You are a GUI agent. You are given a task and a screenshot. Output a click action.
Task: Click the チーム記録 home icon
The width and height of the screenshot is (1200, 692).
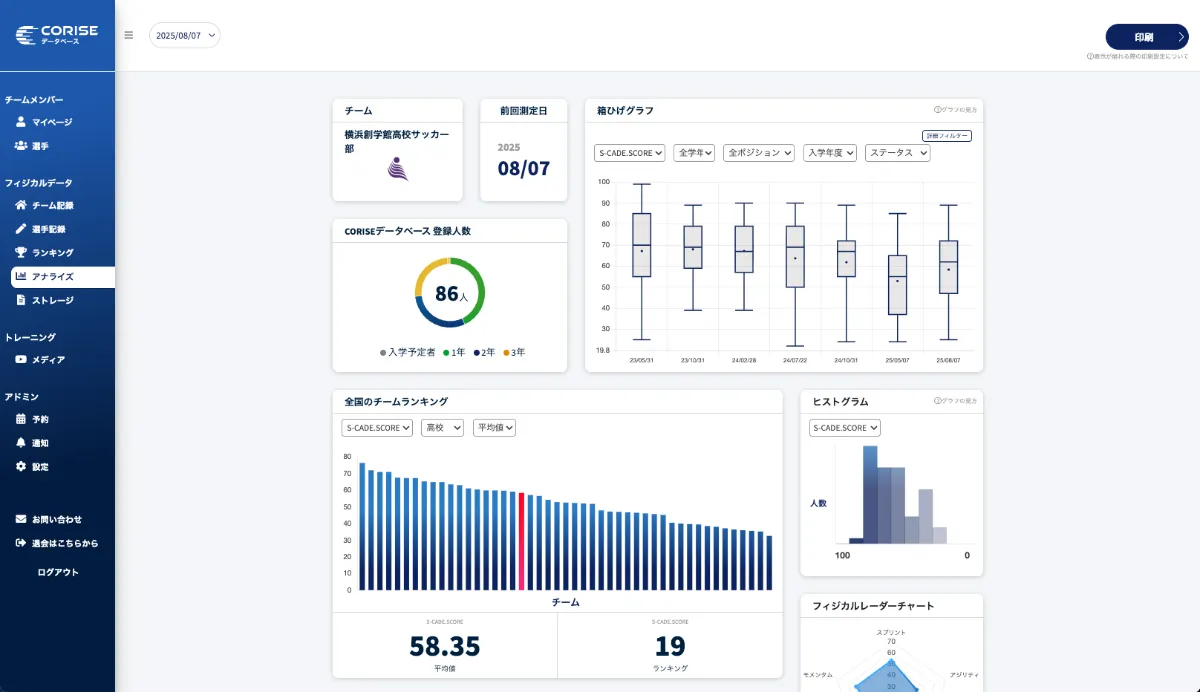pyautogui.click(x=21, y=205)
